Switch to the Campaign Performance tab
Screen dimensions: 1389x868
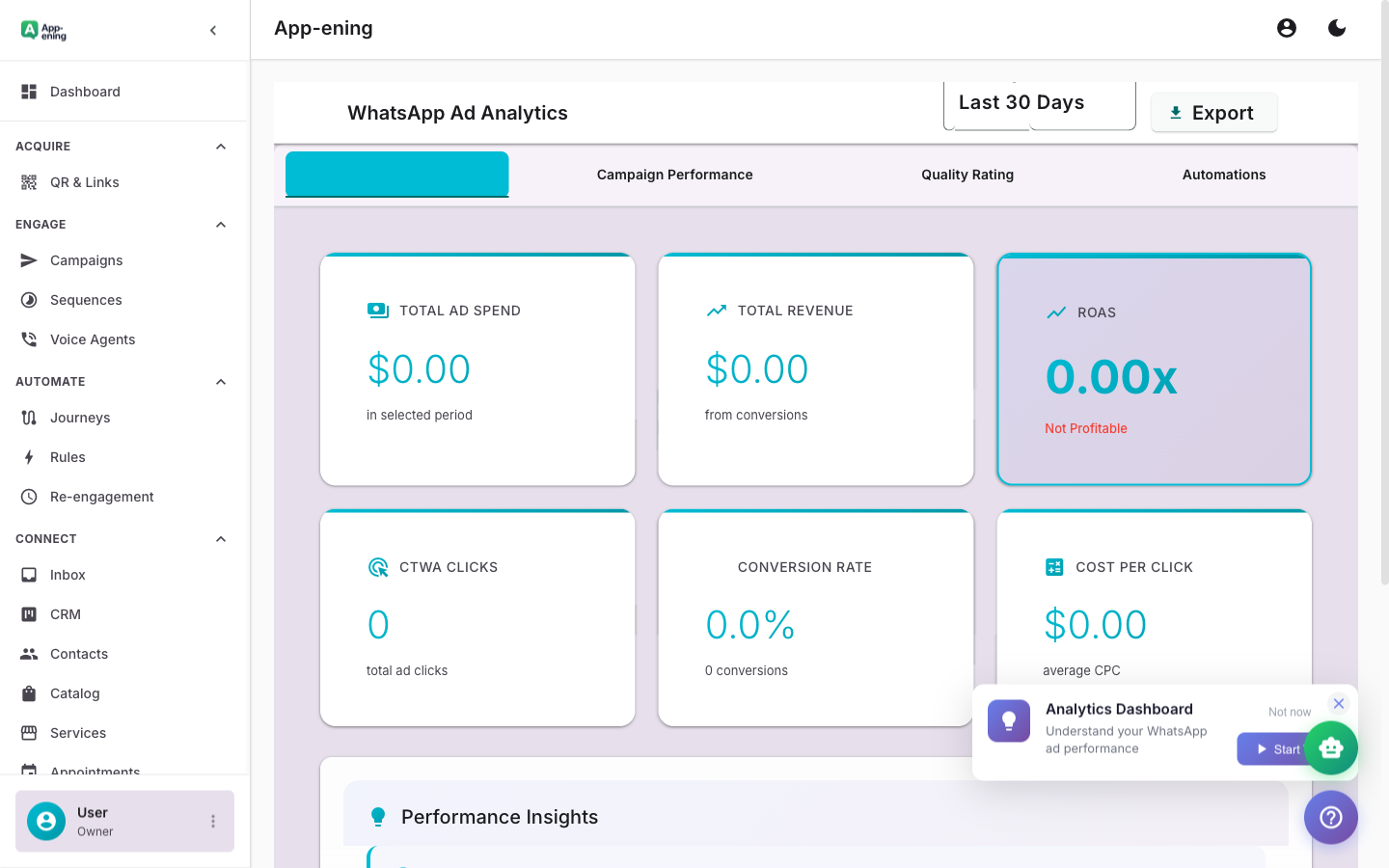(674, 175)
